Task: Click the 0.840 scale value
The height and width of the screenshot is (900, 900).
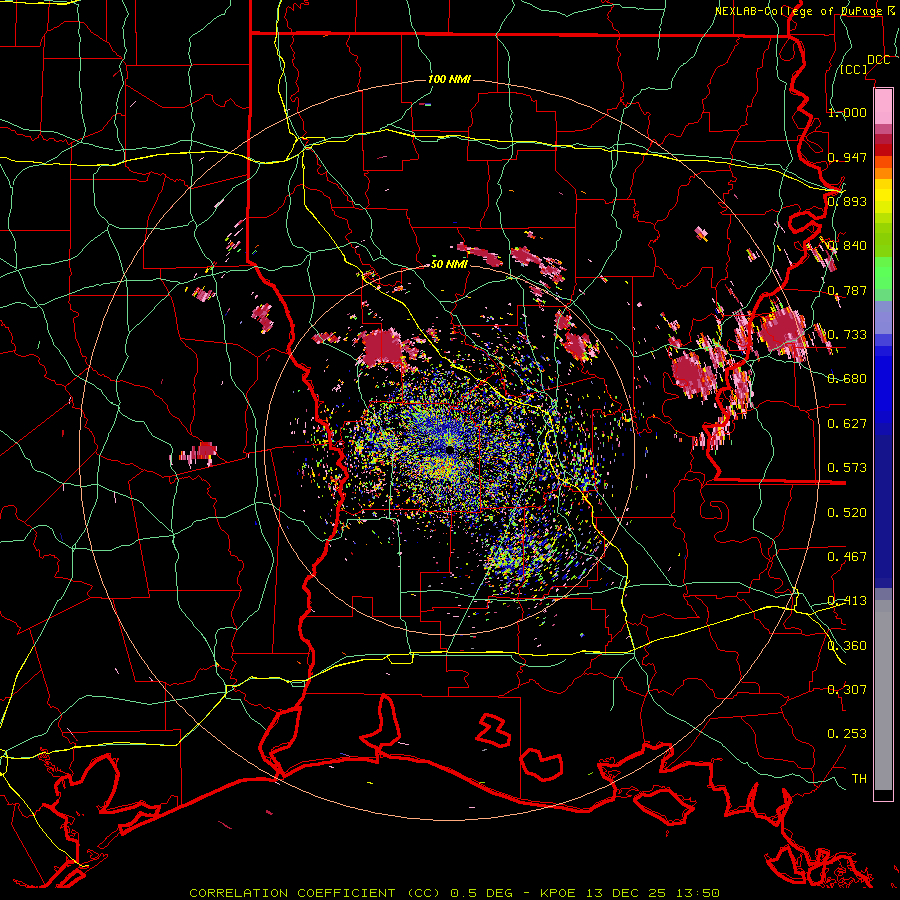Action: pos(847,246)
